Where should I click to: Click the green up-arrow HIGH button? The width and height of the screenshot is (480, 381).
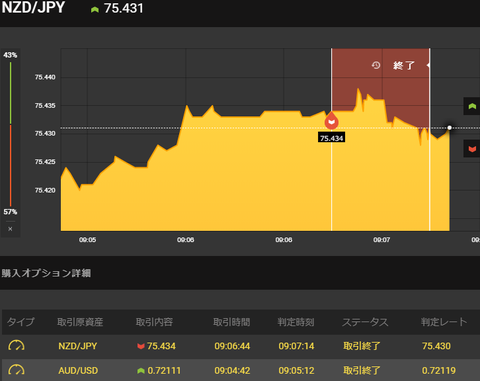click(x=472, y=106)
